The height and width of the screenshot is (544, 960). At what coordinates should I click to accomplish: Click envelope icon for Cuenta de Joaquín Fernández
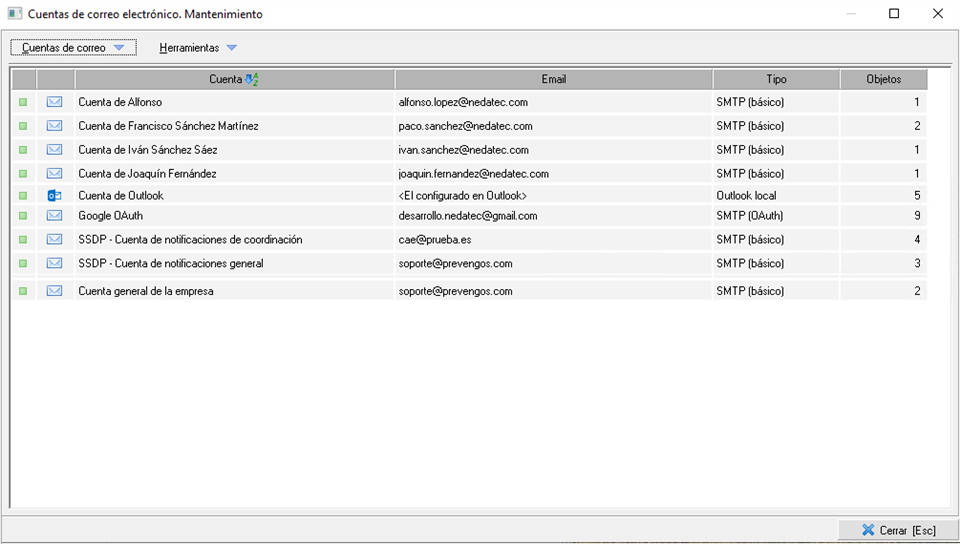(55, 174)
